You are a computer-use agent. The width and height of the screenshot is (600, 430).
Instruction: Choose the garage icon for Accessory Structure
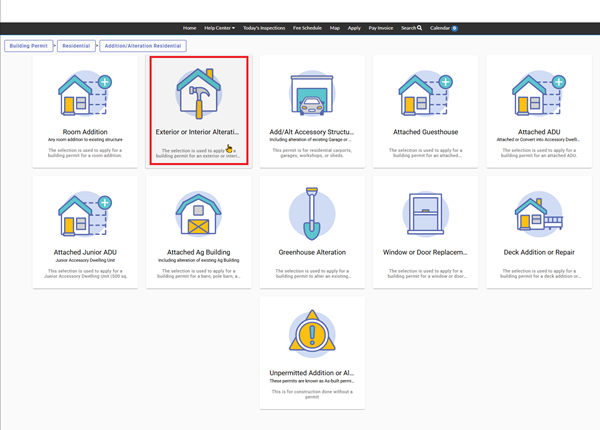coord(312,96)
